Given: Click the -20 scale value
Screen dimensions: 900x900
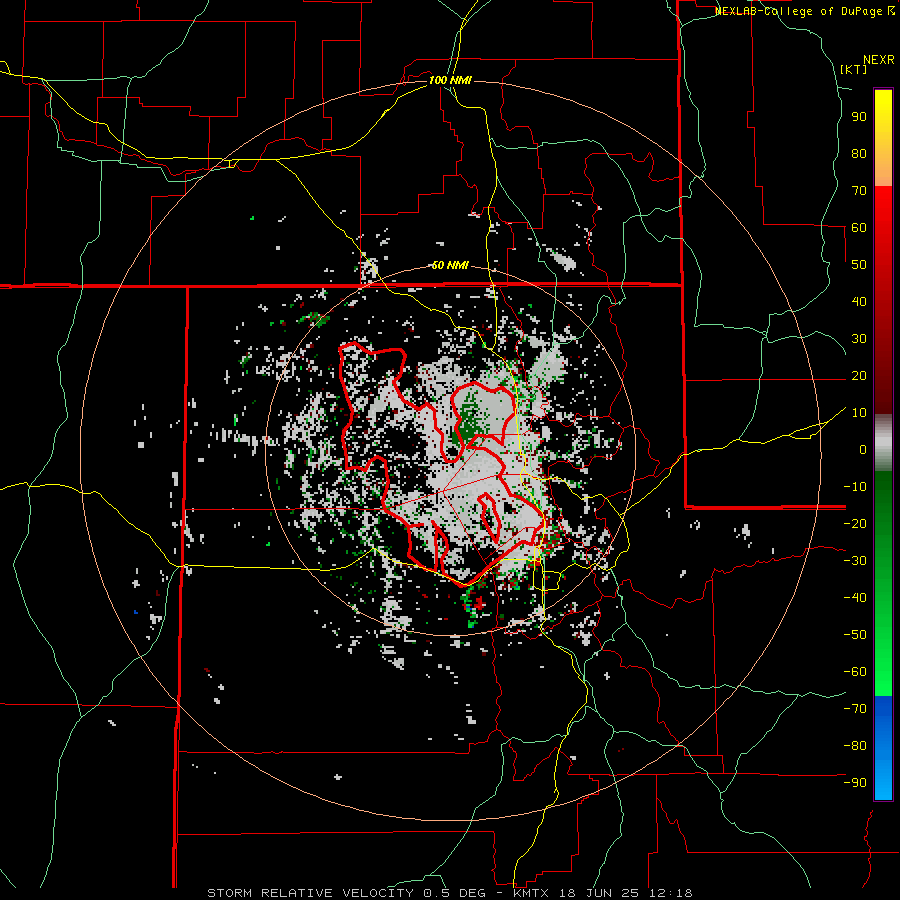Looking at the screenshot, I should point(855,523).
